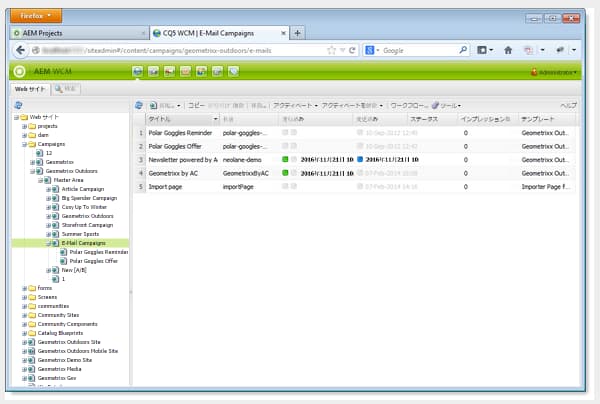600x404 pixels.
Task: Open the Firefox bookmarks sidebar icon
Action: pyautogui.click(x=482, y=50)
